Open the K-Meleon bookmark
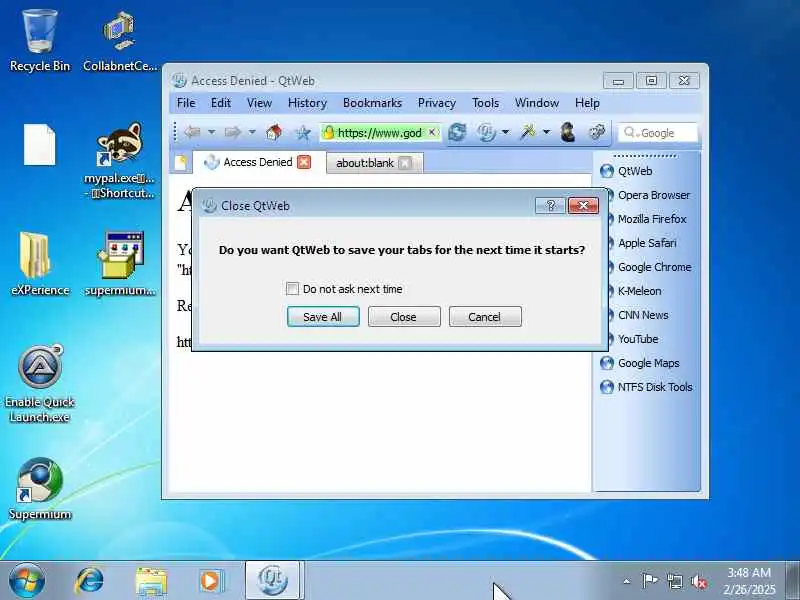Viewport: 800px width, 600px height. pos(639,291)
